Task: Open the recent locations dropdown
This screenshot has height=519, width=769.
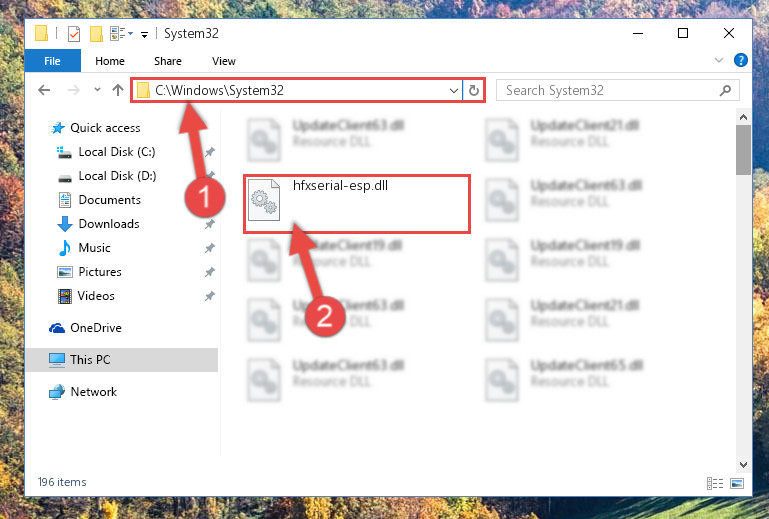Action: pos(97,89)
